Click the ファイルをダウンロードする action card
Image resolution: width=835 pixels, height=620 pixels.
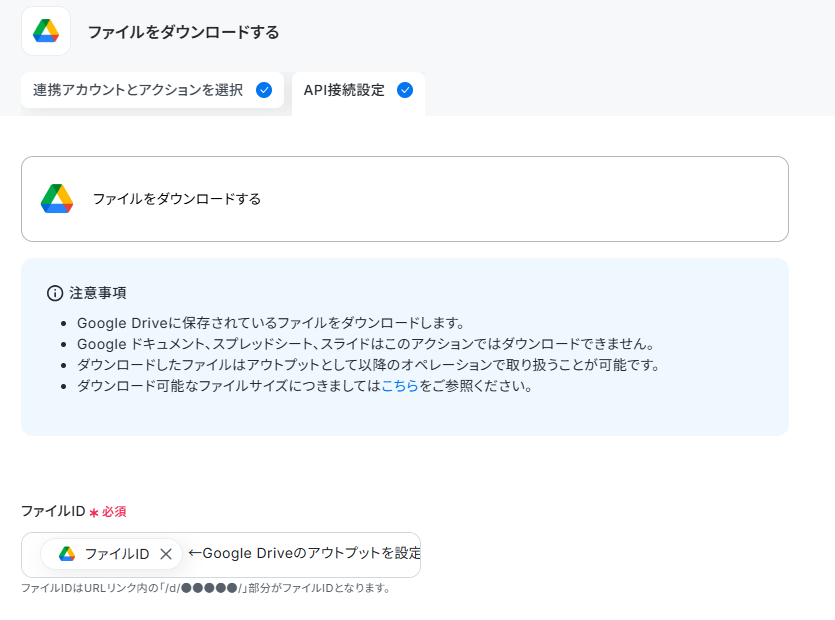[405, 199]
